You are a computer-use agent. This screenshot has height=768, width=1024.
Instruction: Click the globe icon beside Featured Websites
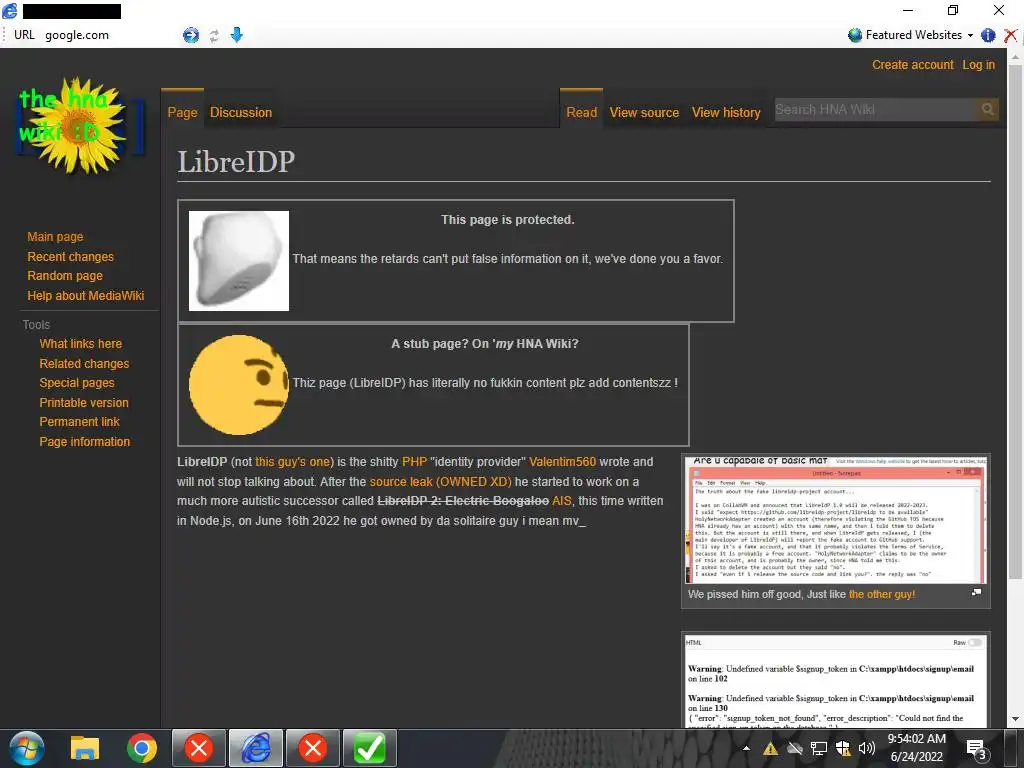coord(854,35)
